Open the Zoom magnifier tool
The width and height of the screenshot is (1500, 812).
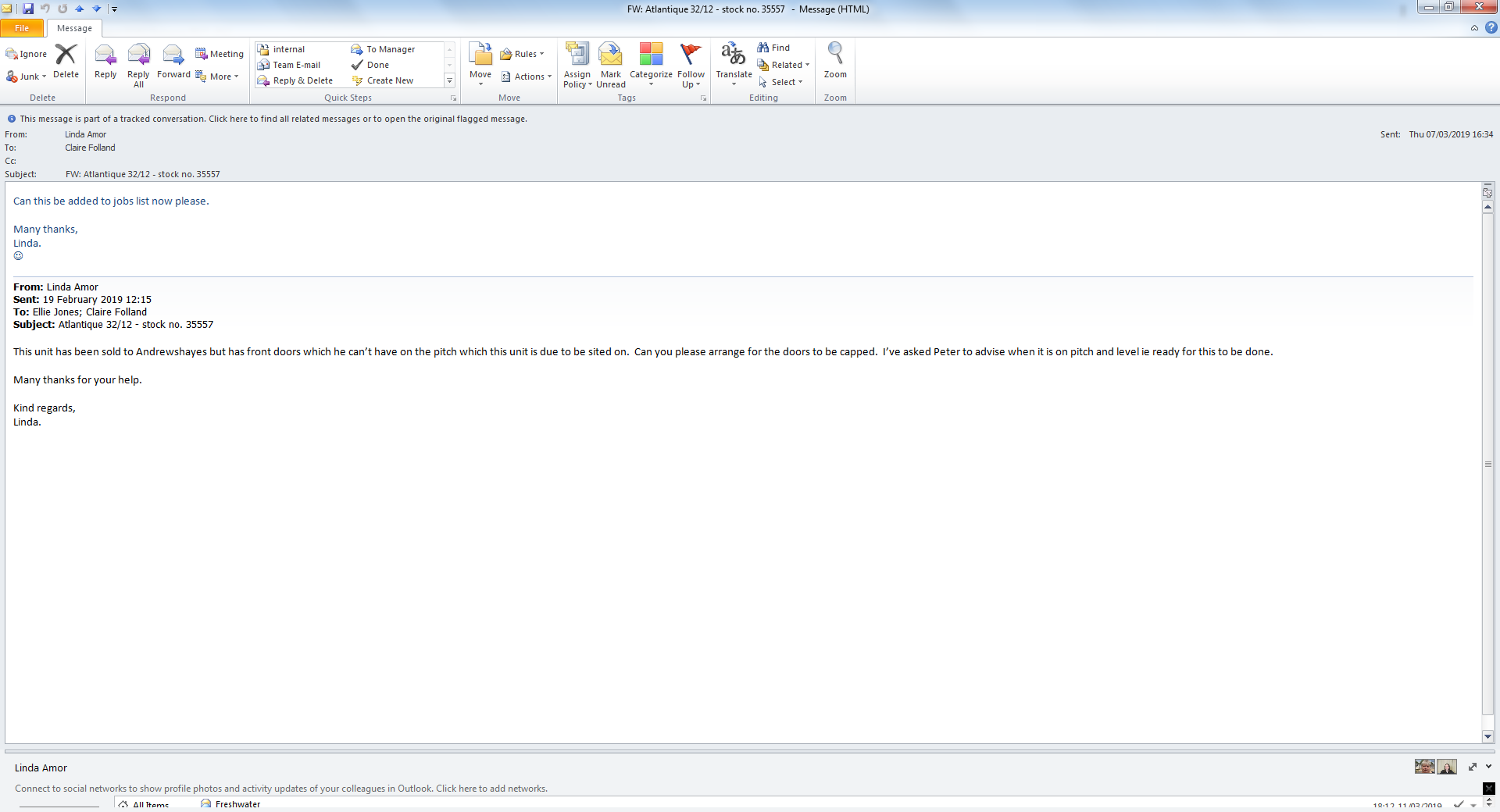tap(835, 61)
